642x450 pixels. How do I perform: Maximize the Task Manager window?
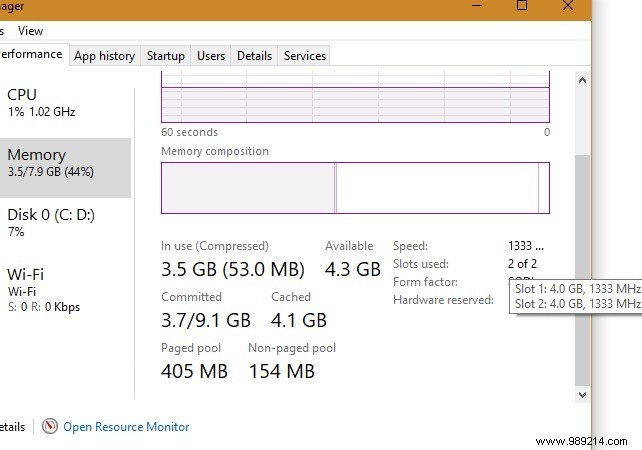(x=522, y=5)
